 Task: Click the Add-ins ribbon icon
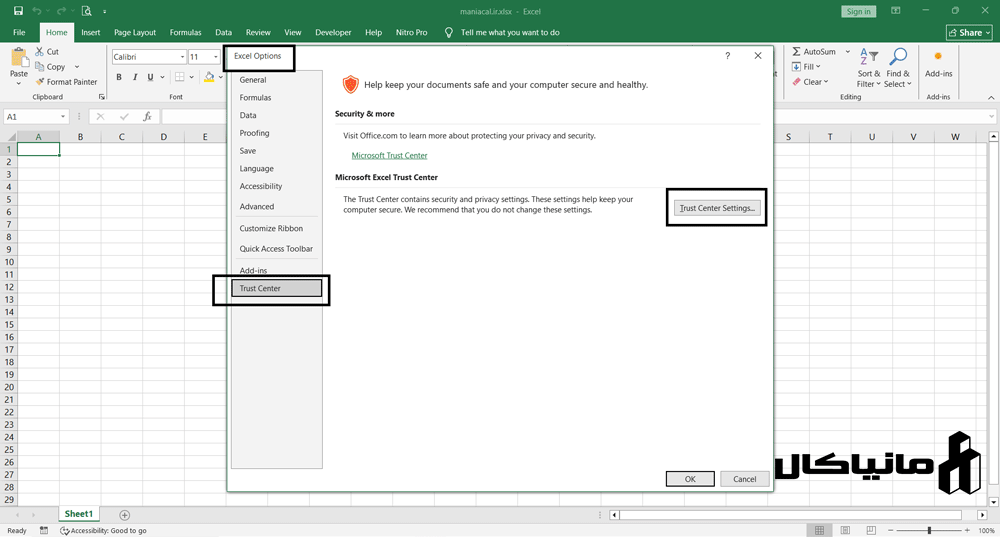pyautogui.click(x=938, y=57)
